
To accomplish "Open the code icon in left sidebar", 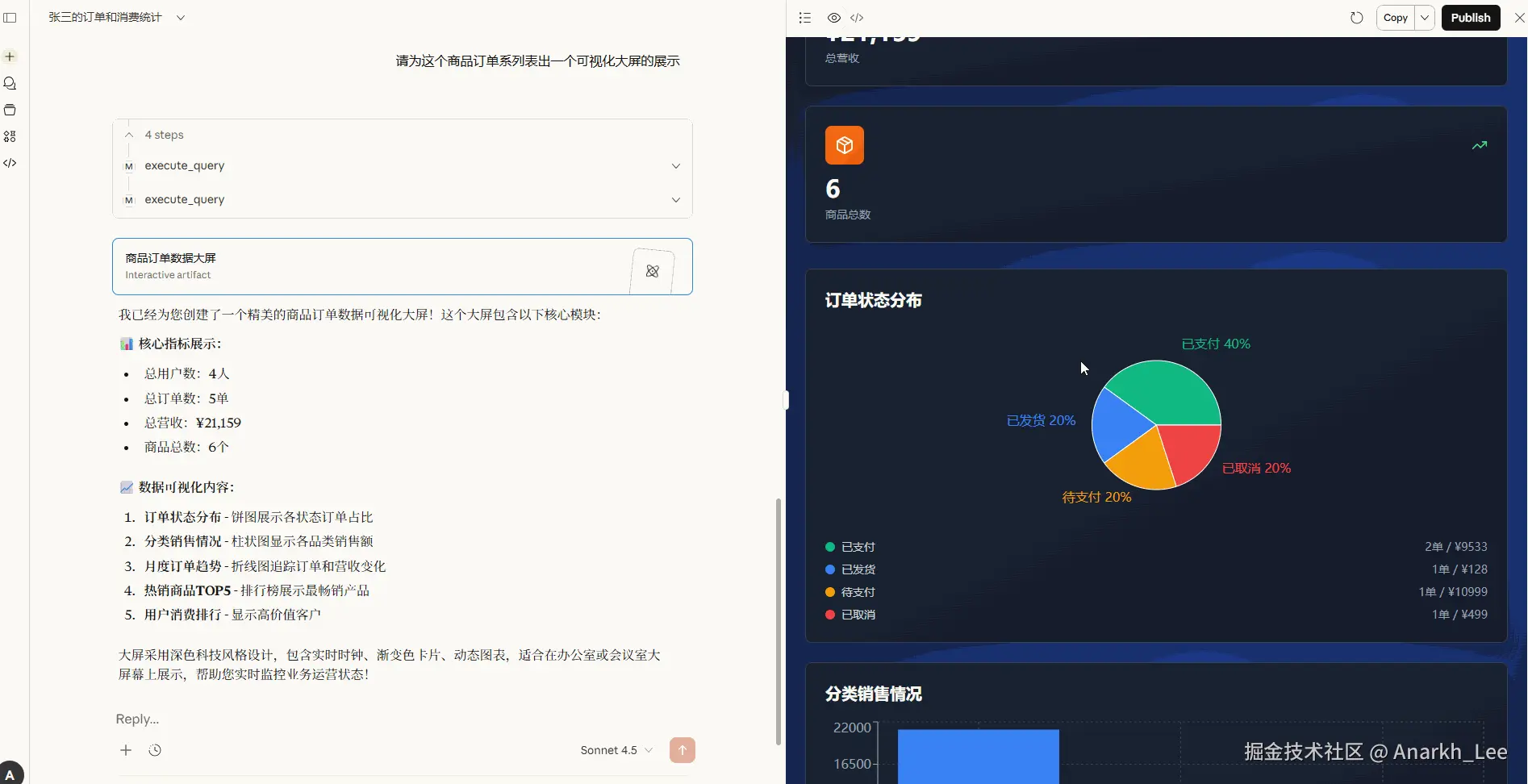I will [10, 163].
